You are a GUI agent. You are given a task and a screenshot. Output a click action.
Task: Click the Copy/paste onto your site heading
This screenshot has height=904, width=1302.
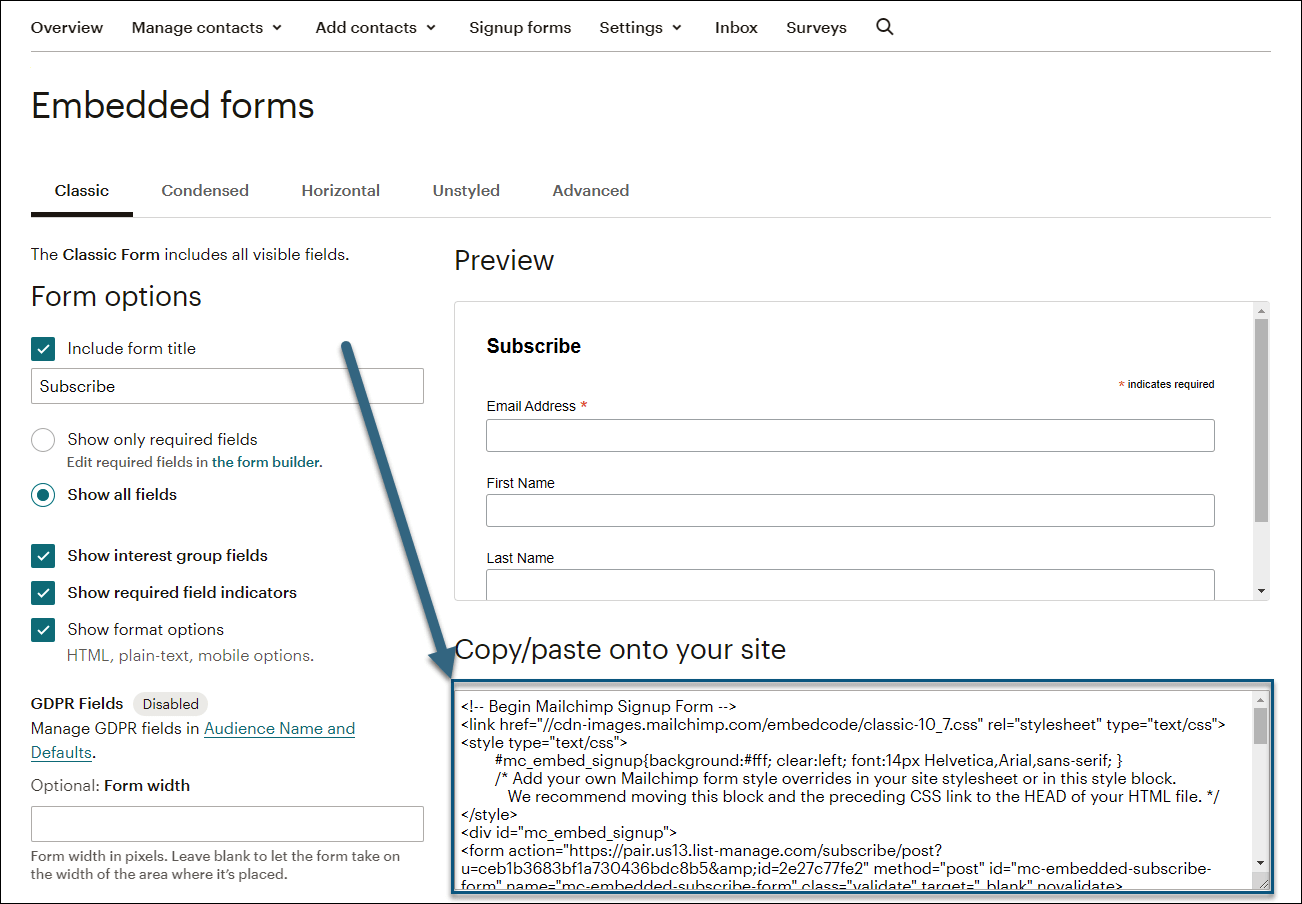620,650
